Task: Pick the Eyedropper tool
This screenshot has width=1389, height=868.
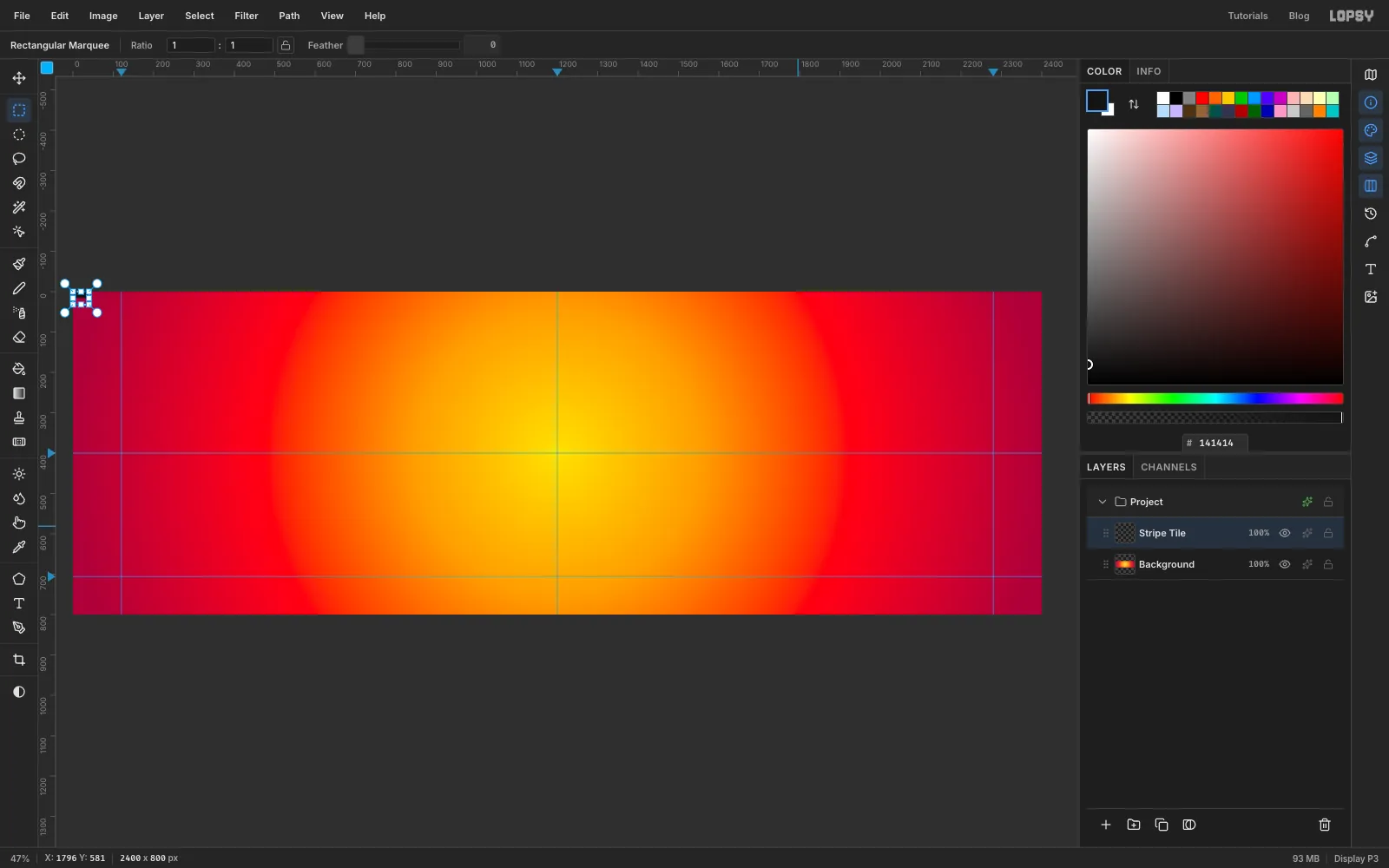Action: pyautogui.click(x=19, y=547)
